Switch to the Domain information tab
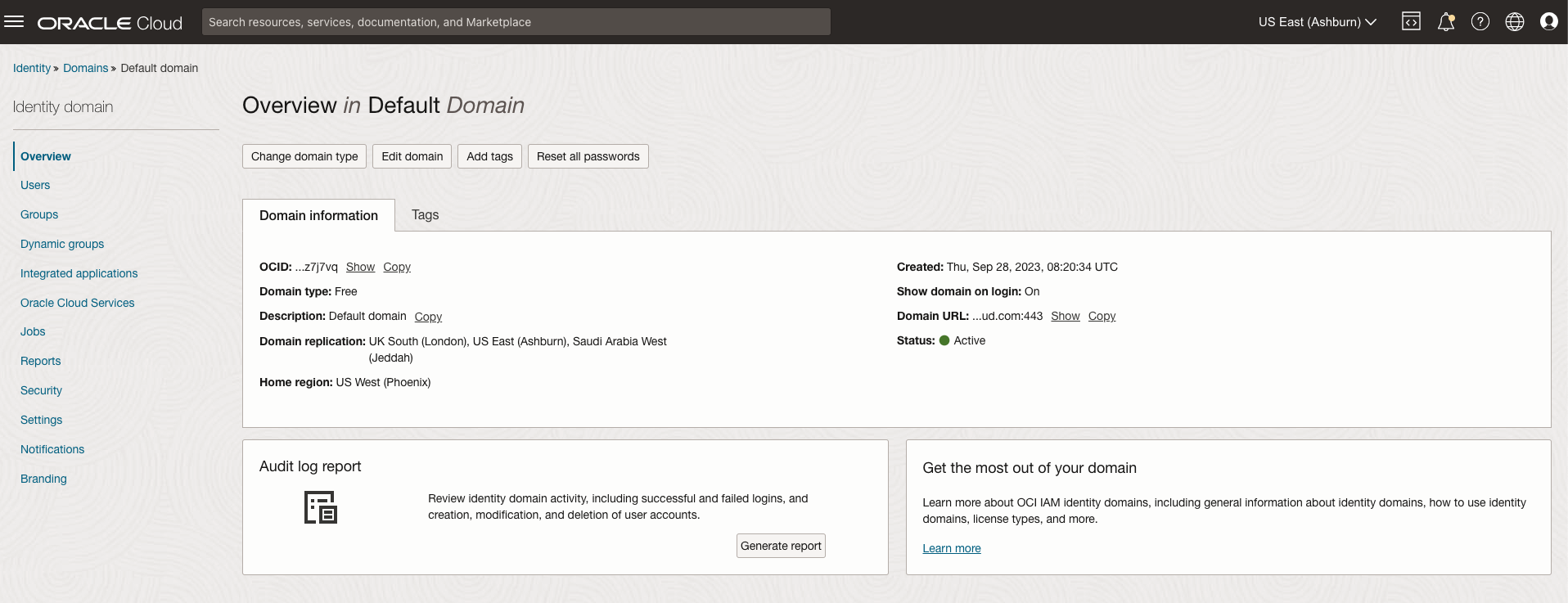The width and height of the screenshot is (1568, 603). coord(318,215)
